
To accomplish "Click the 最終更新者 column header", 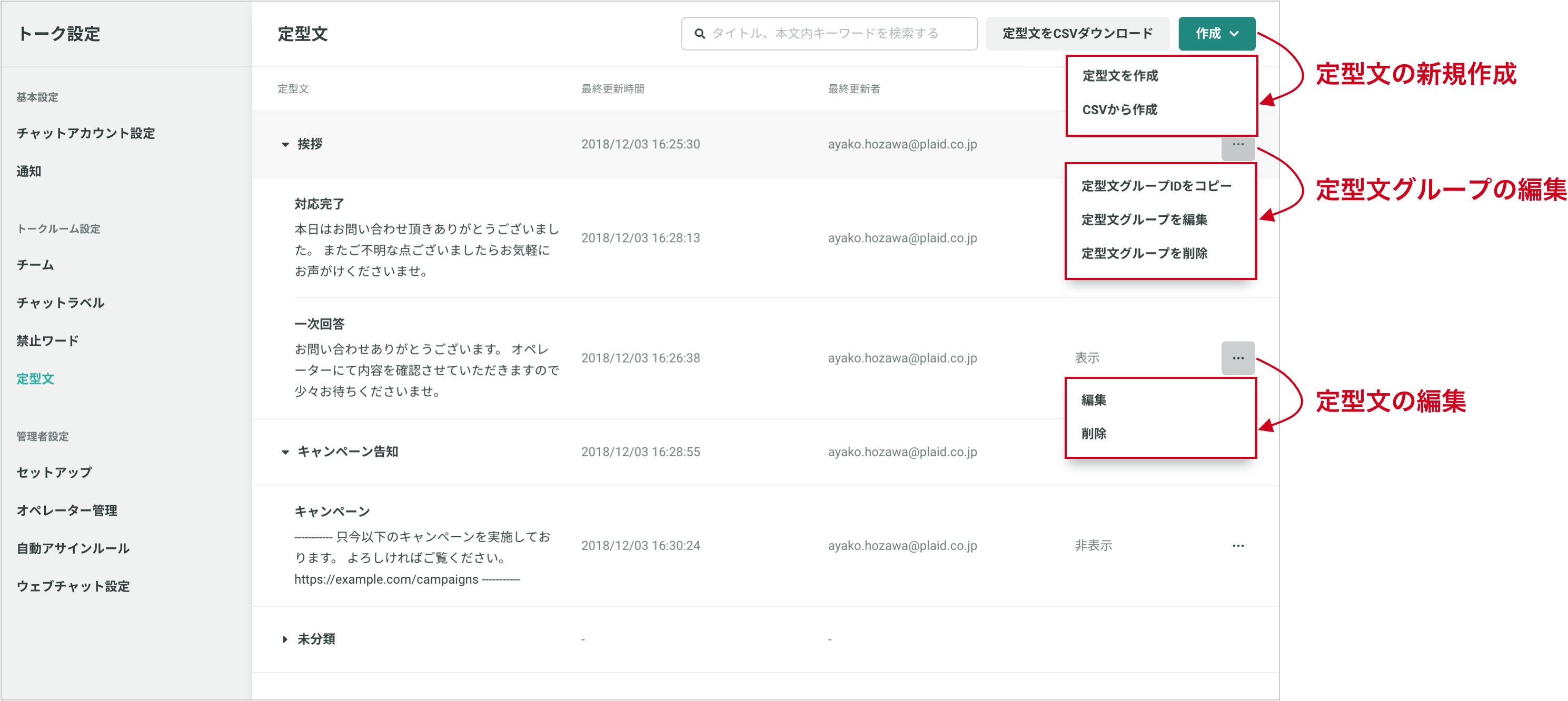I will point(854,89).
